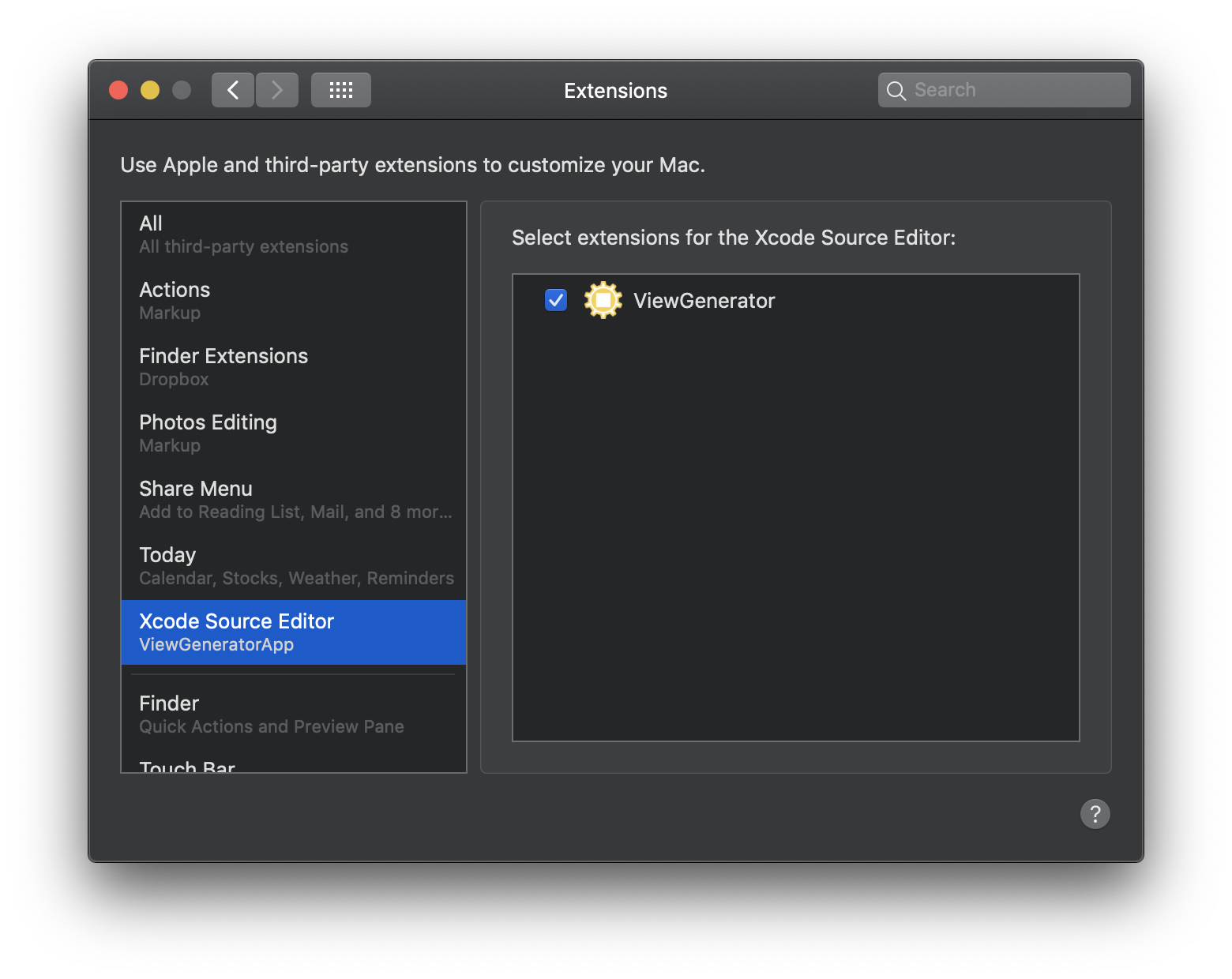Screen dimensions: 1232x979
Task: Select the All third-party extensions category
Action: tap(294, 234)
